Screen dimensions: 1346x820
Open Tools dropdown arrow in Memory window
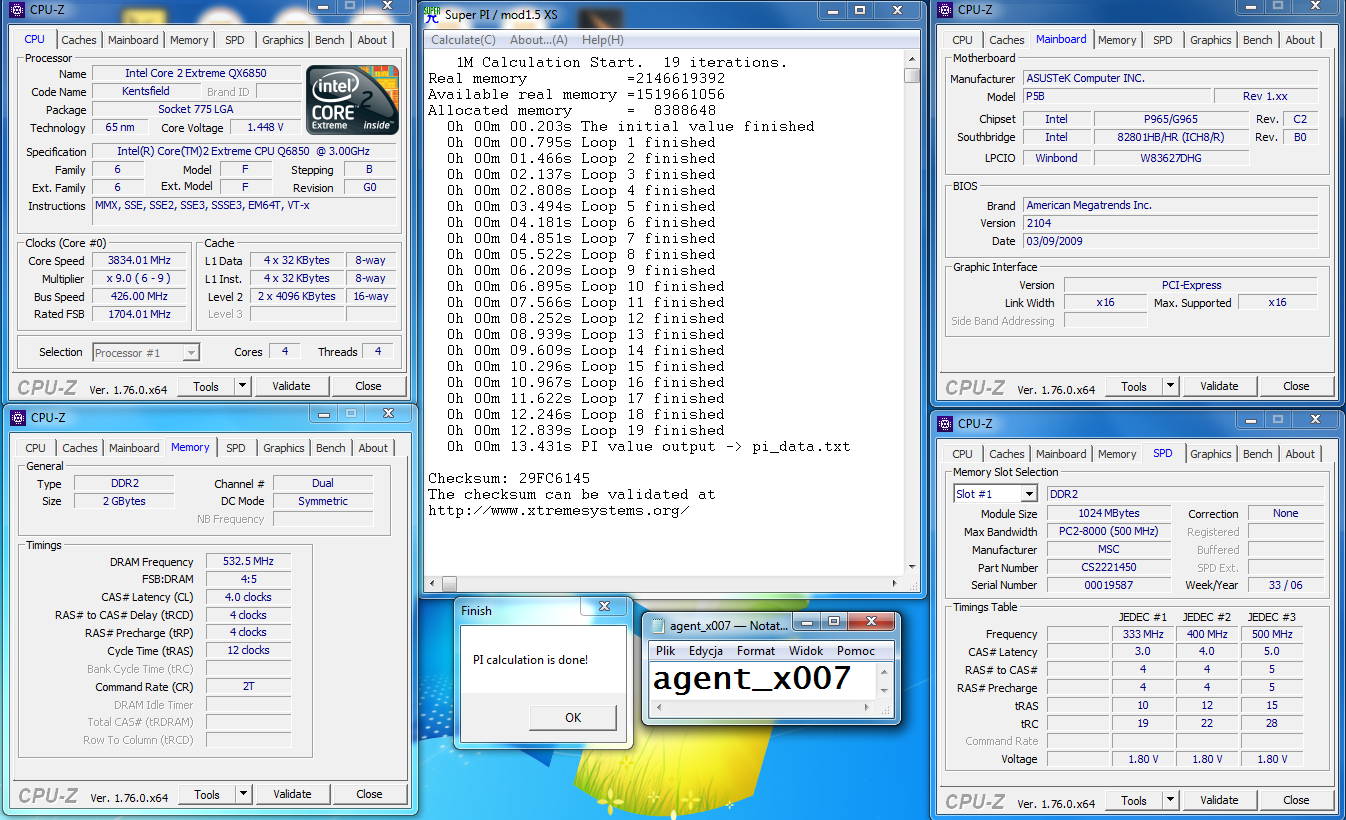[x=243, y=794]
